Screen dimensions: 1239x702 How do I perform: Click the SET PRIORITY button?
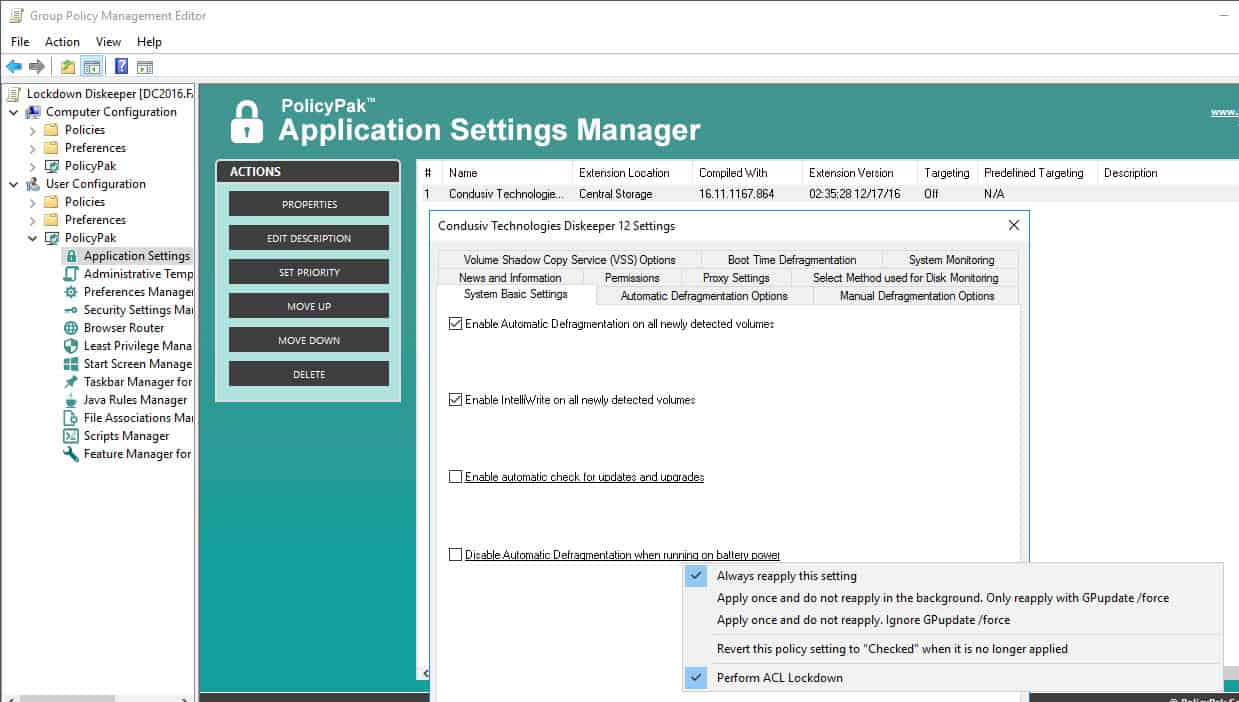point(309,272)
